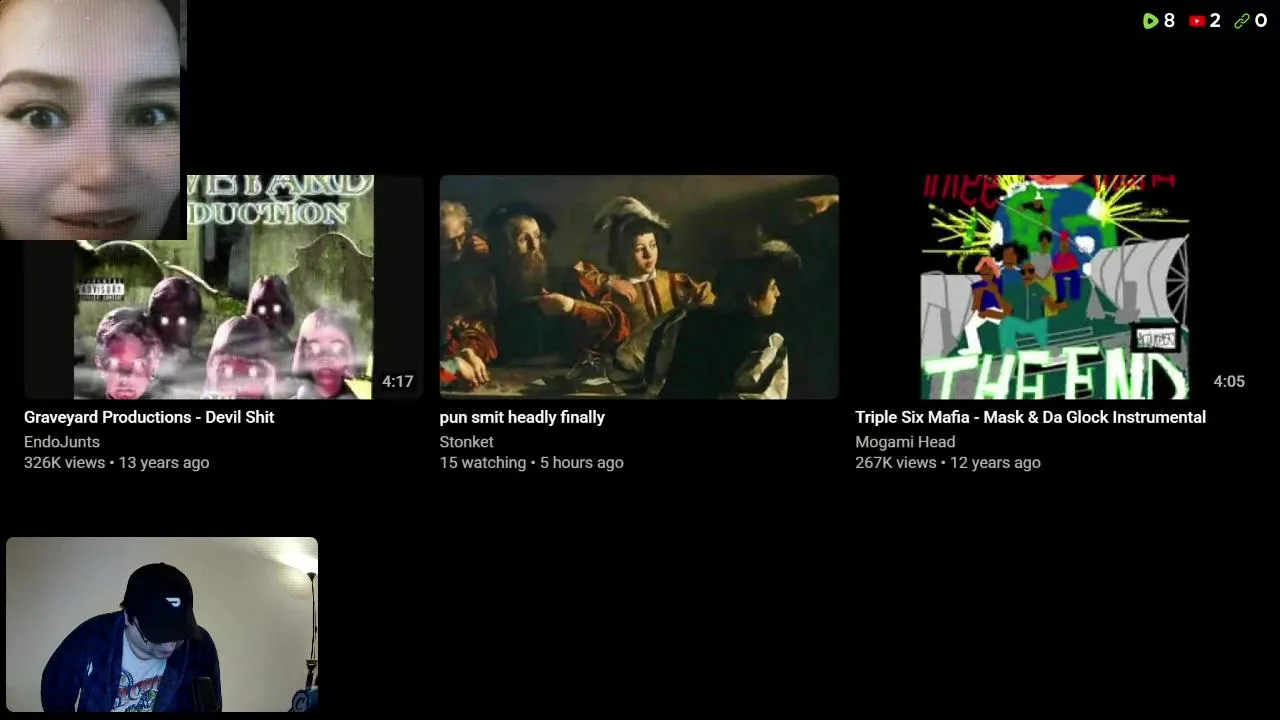Image resolution: width=1280 pixels, height=720 pixels.
Task: Open title 'Triple Six Mafia - Mask & Da Glock Instrumental'
Action: tap(1030, 417)
